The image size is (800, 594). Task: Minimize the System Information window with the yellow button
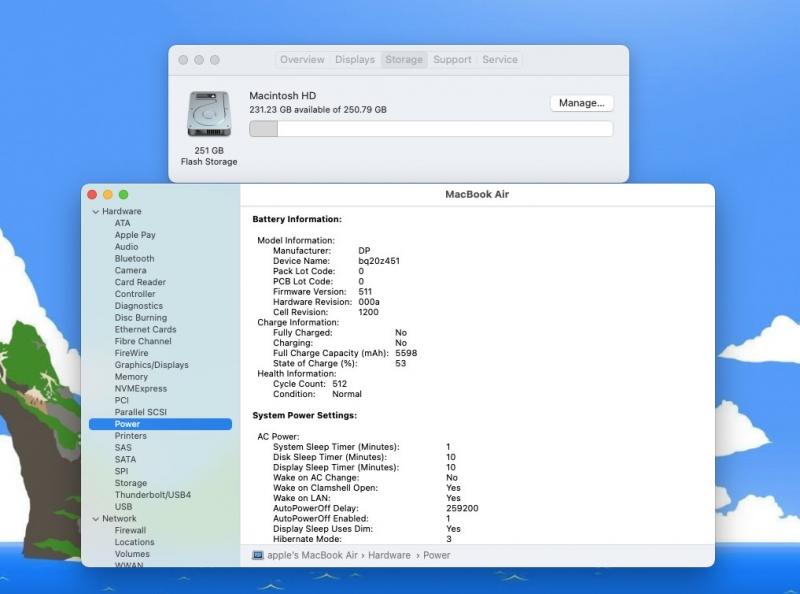tap(108, 194)
